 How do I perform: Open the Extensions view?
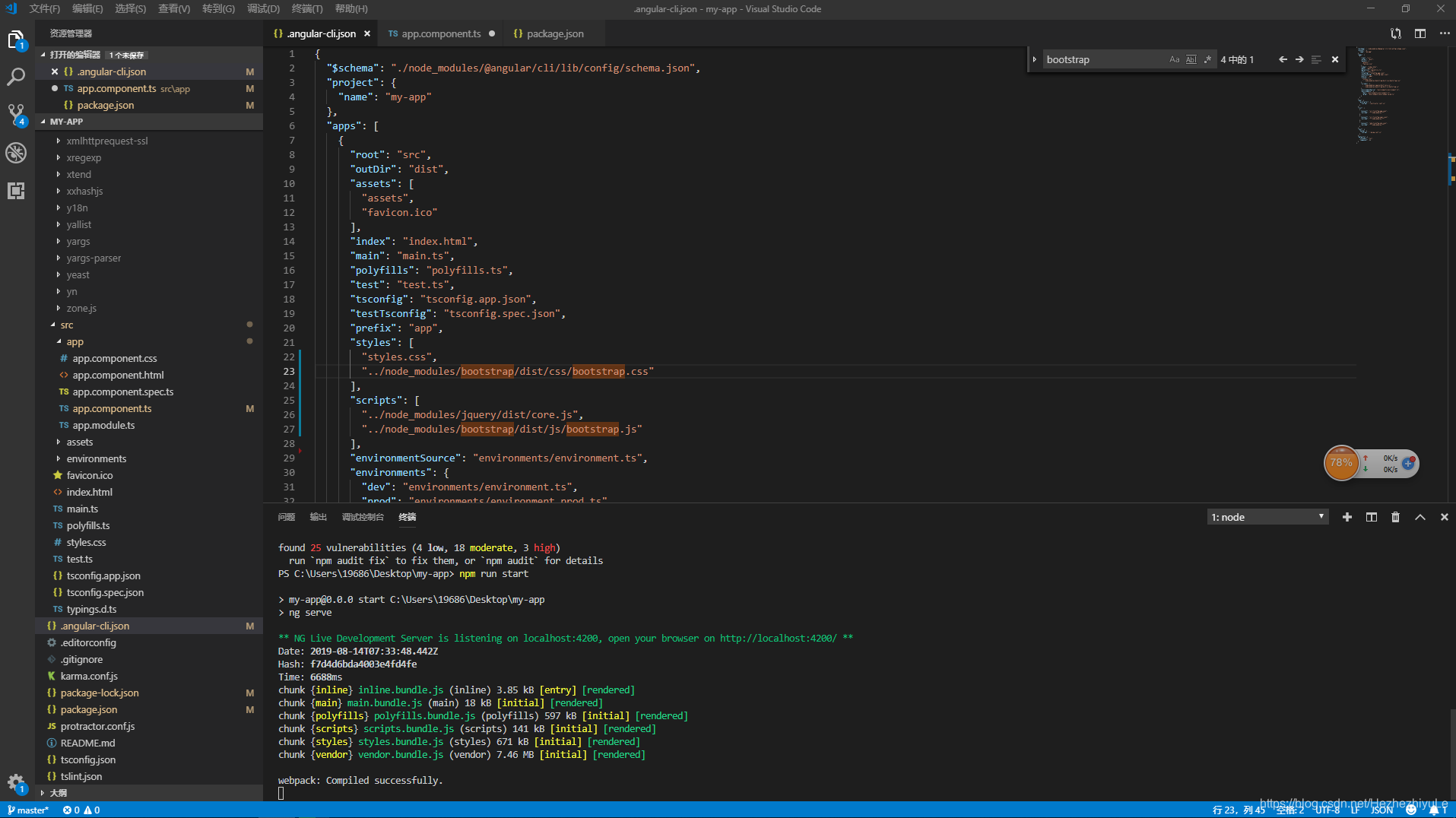(16, 191)
